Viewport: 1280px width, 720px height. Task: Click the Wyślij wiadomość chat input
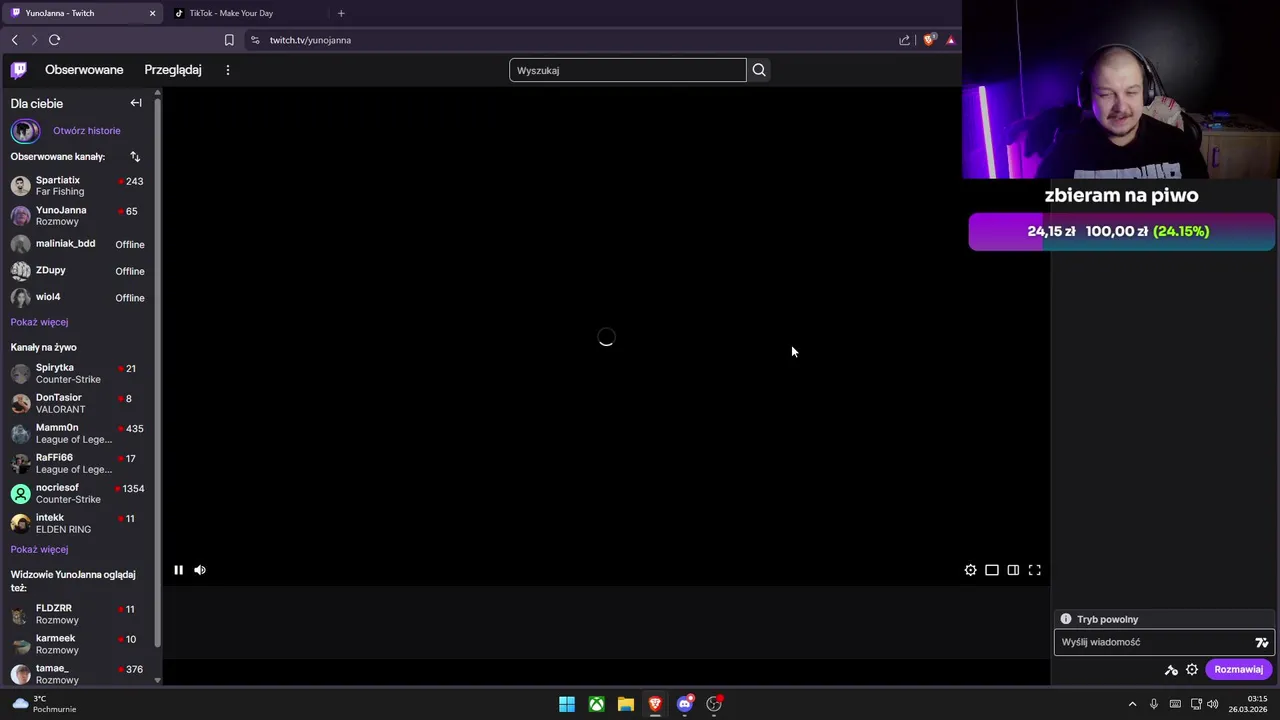[1153, 643]
